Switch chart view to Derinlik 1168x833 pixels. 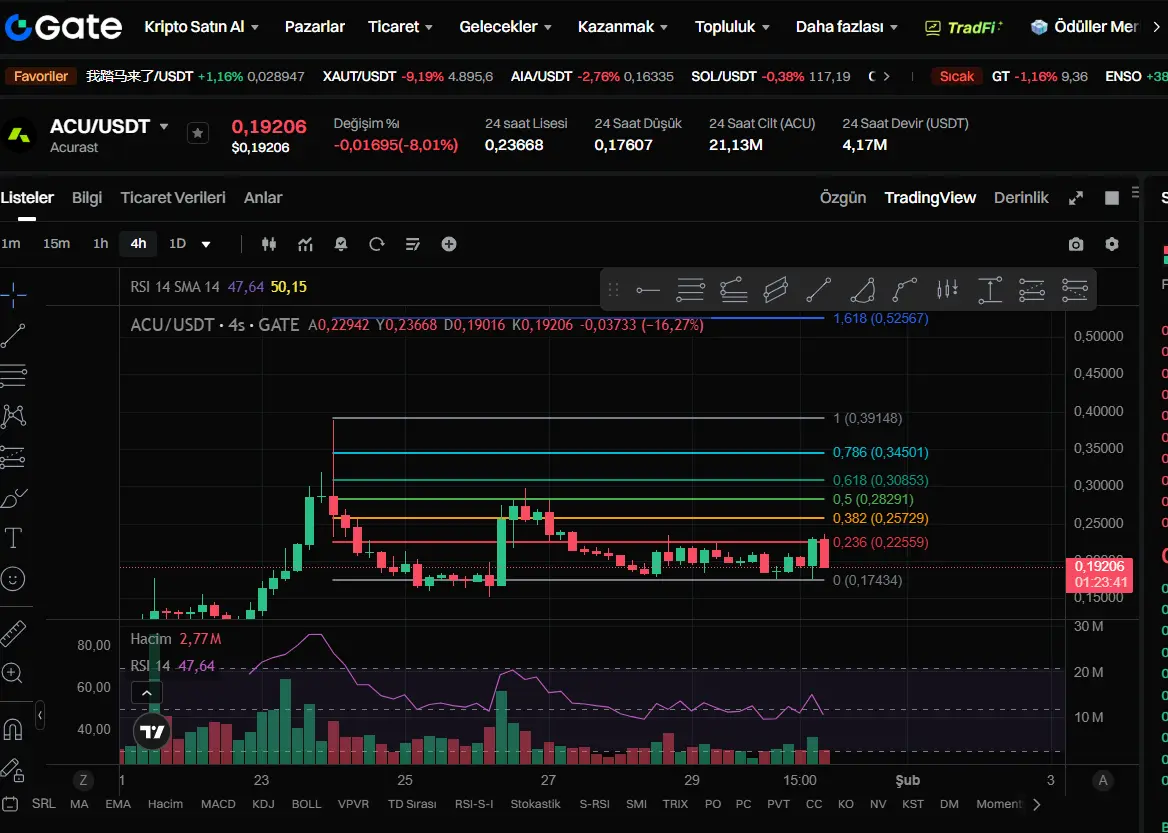1021,198
